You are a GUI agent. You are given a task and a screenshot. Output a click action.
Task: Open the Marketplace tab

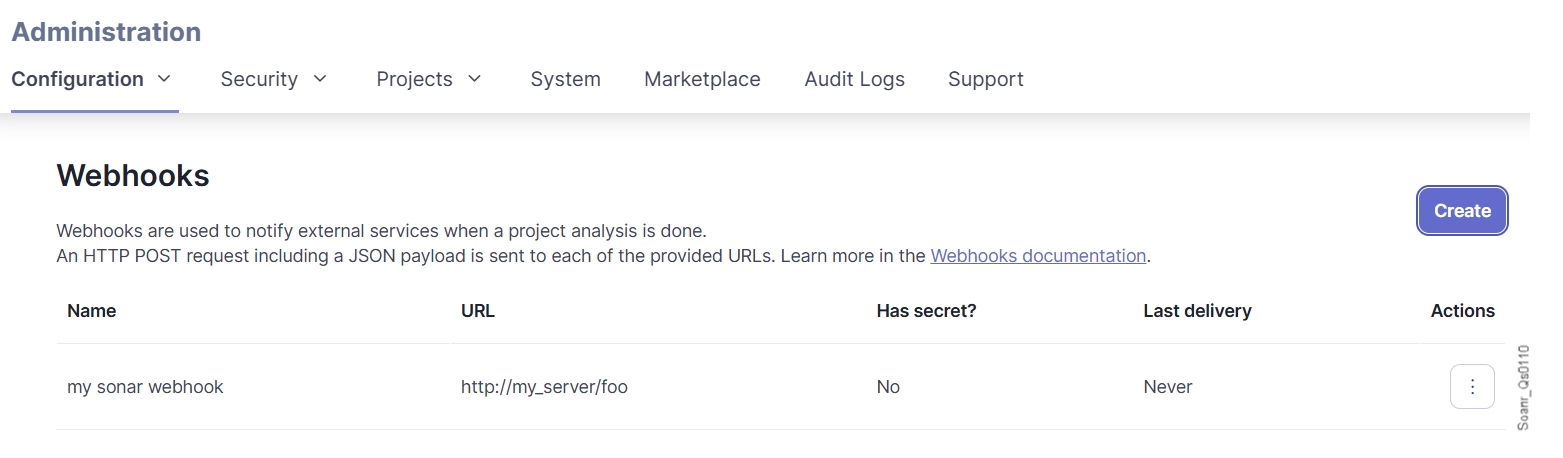pyautogui.click(x=702, y=79)
